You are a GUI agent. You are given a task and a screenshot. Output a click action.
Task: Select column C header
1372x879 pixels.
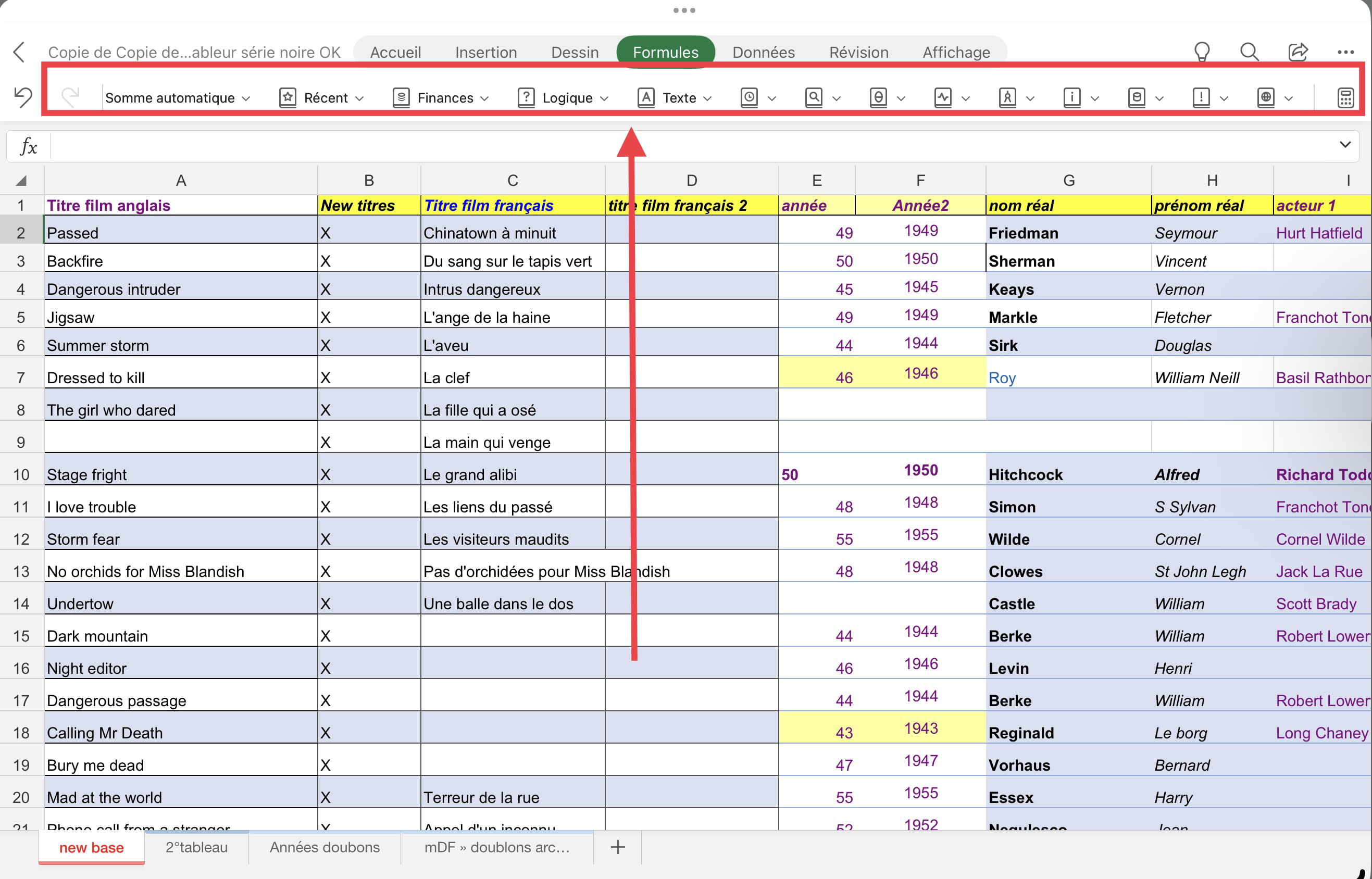tap(512, 180)
